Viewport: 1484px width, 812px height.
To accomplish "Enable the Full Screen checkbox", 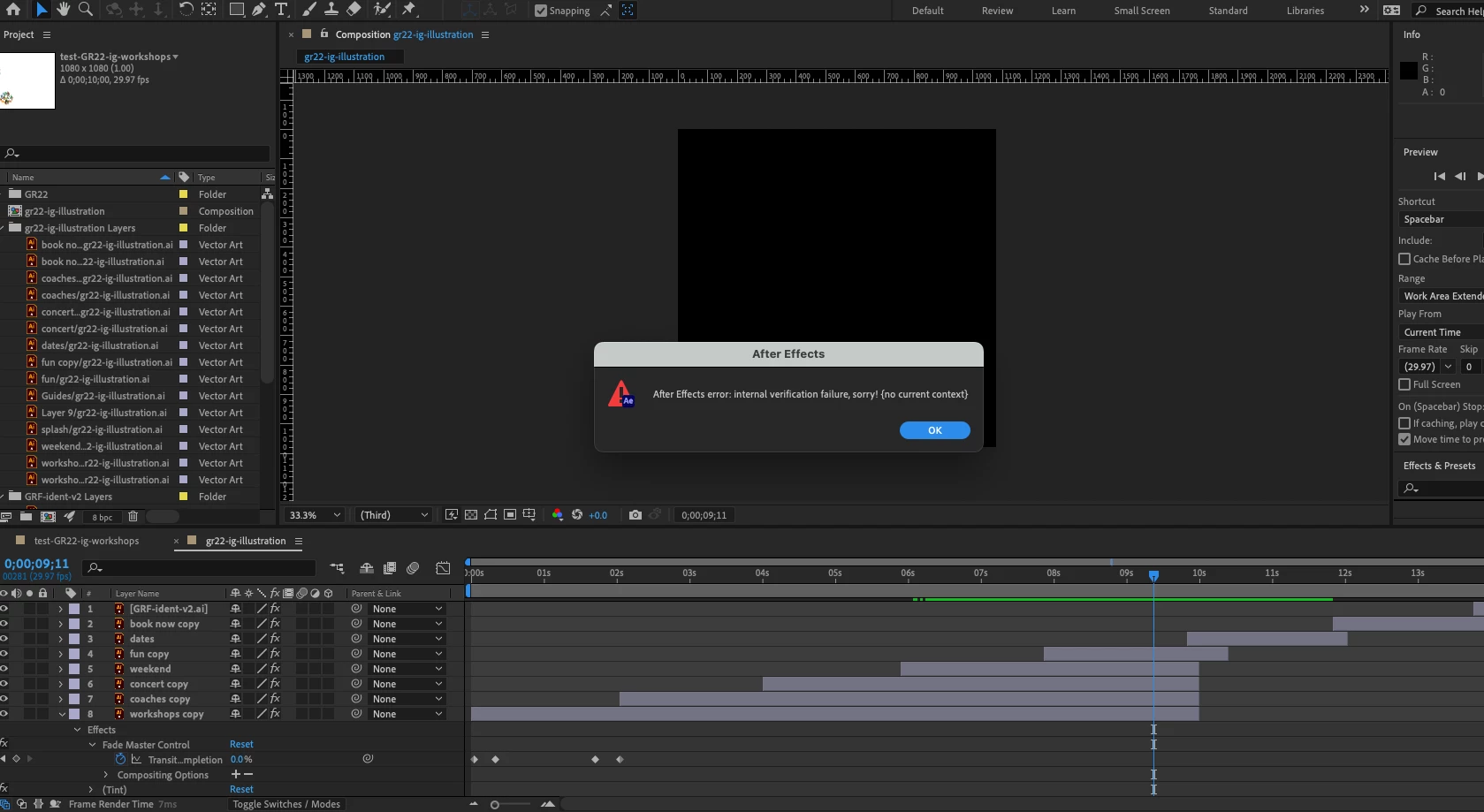I will pos(1404,384).
